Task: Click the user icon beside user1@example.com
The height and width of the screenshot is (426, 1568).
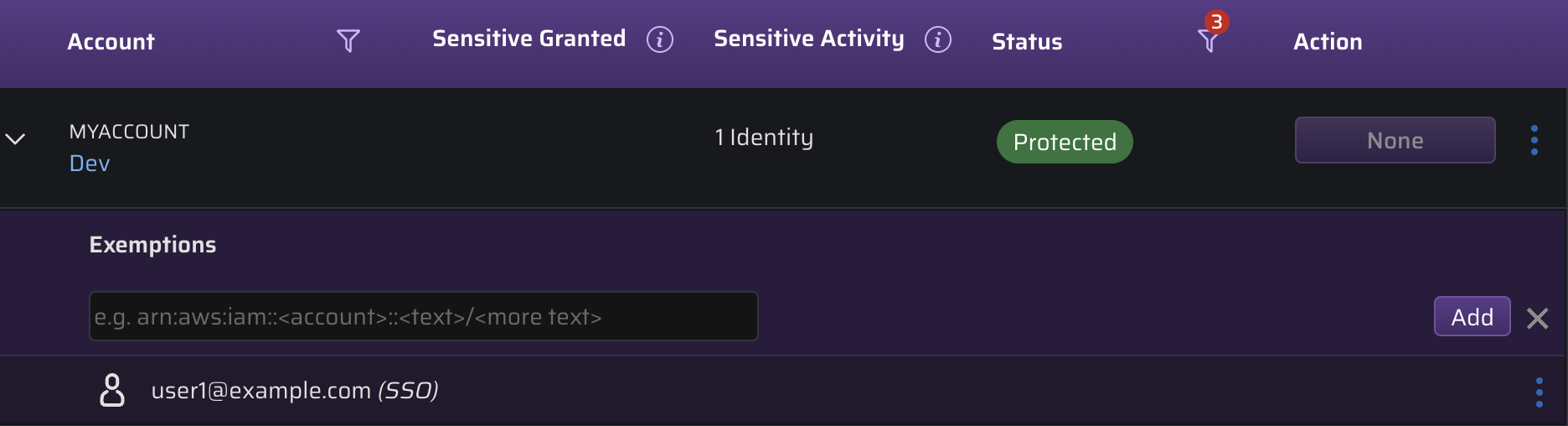Action: point(112,391)
